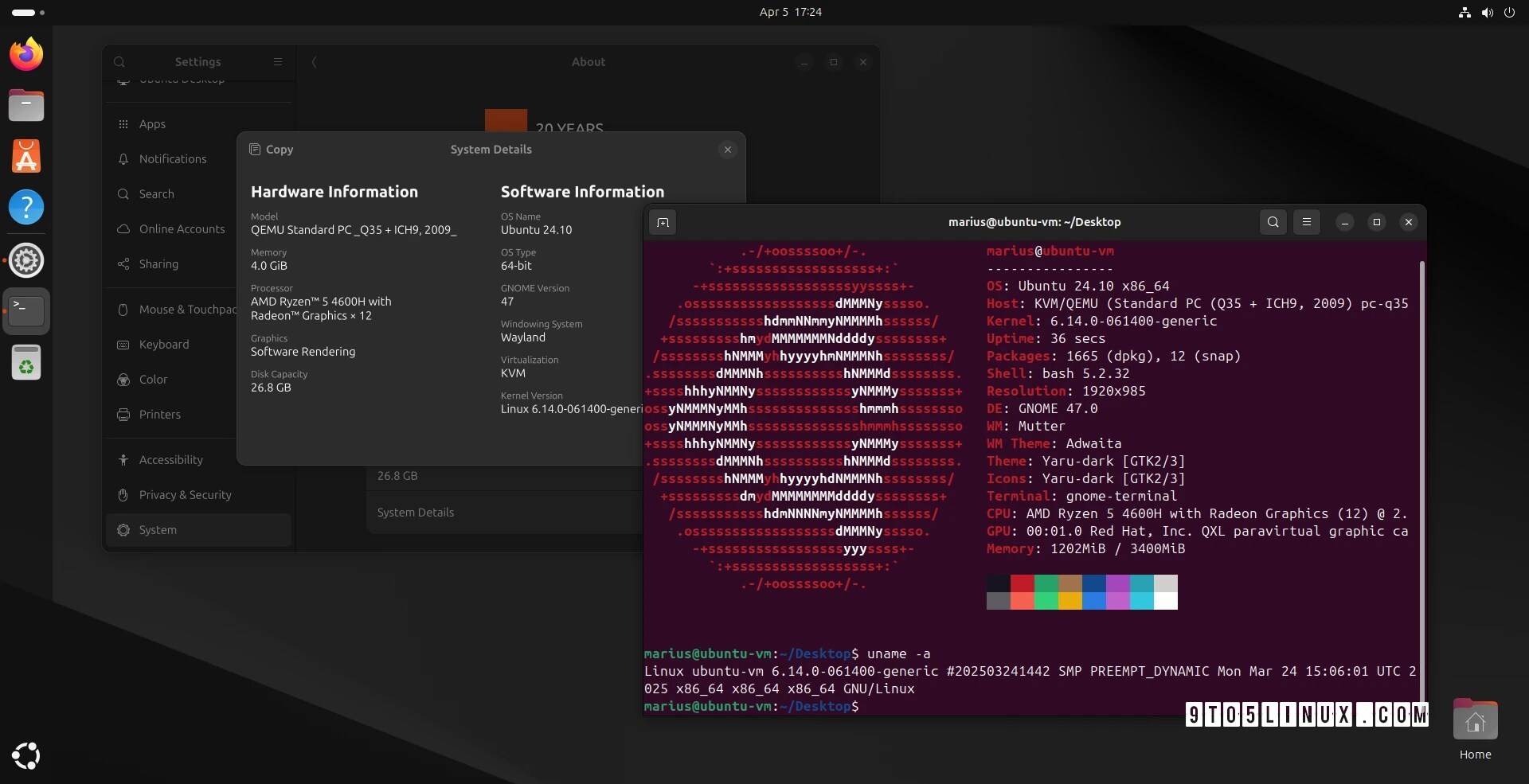Open the terminal hamburger menu
1529x784 pixels.
[1306, 223]
